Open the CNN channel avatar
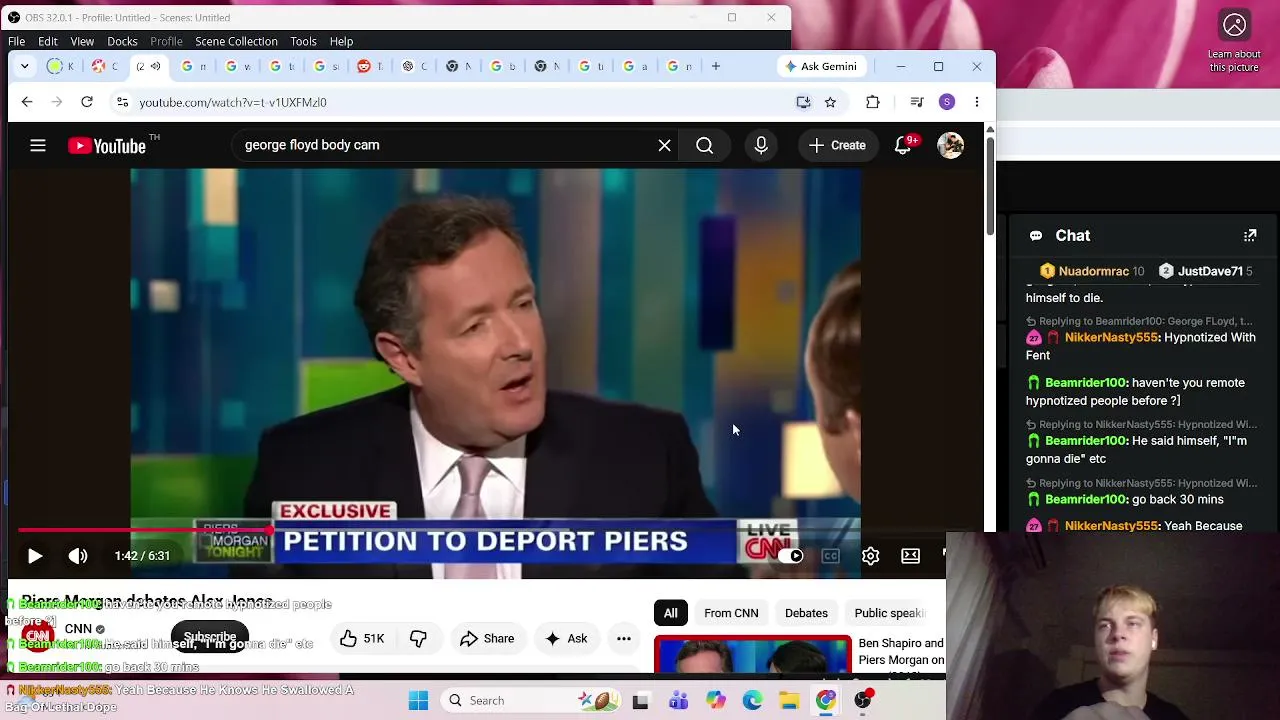This screenshot has height=720, width=1280. coord(37,634)
